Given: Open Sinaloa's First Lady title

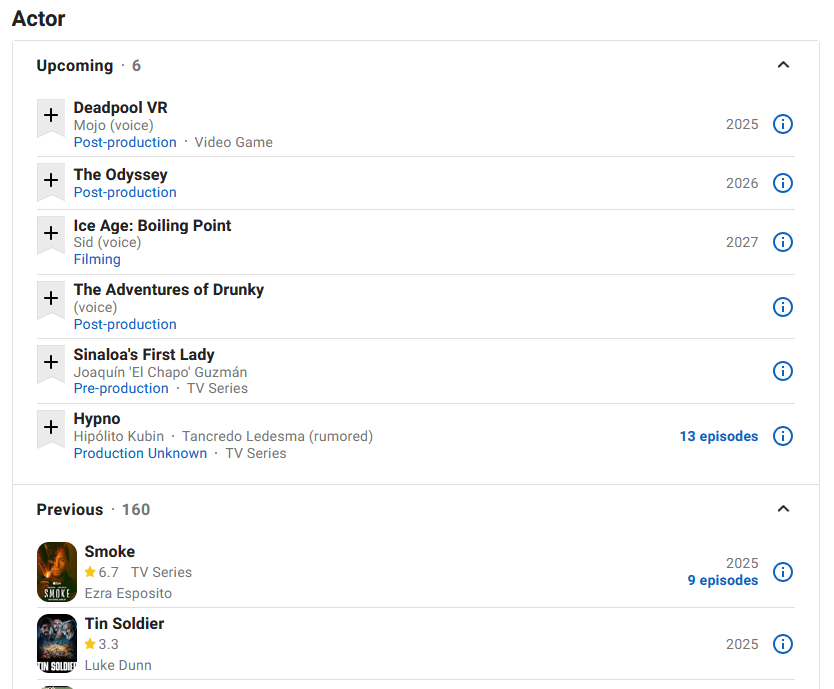Looking at the screenshot, I should tap(144, 354).
